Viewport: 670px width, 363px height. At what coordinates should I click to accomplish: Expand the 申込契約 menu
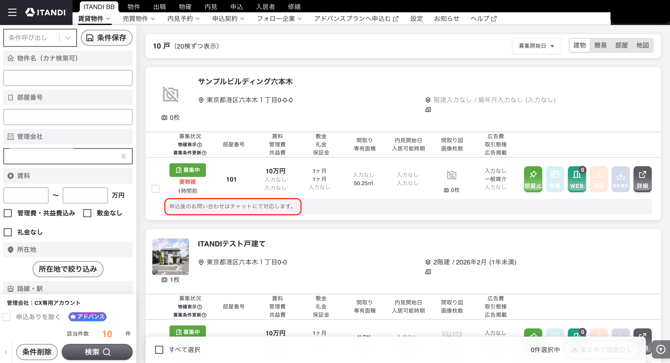point(228,18)
